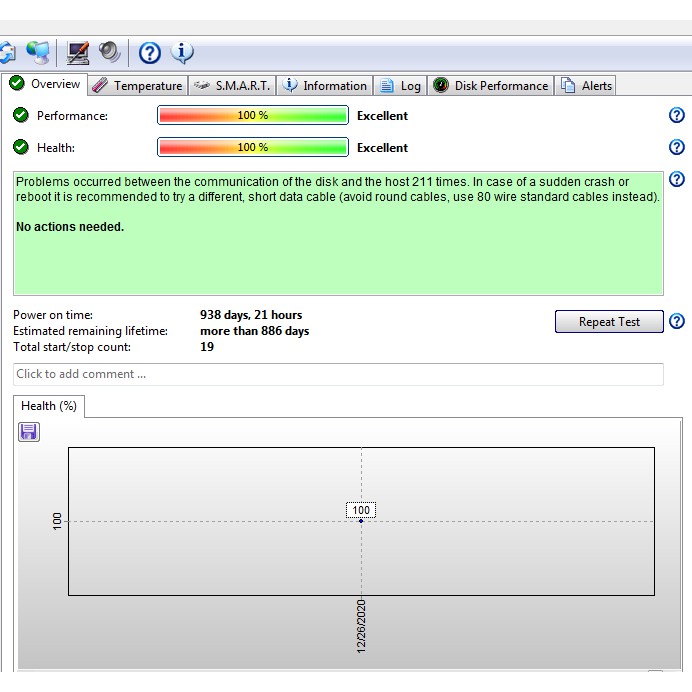Screen dimensions: 692x692
Task: Click help icon next to Performance rating
Action: 676,115
